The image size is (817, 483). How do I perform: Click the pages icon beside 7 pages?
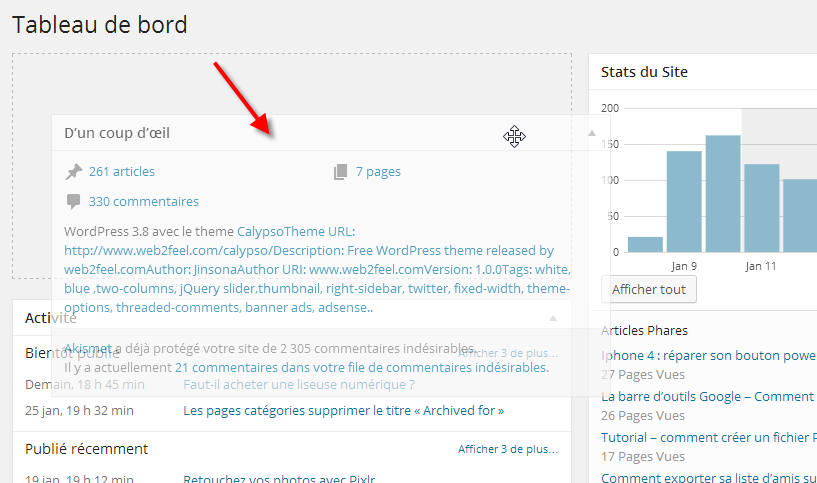340,172
